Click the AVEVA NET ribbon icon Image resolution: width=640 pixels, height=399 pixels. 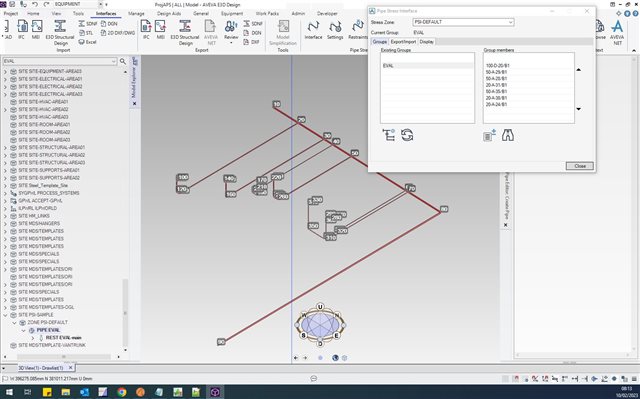[x=617, y=32]
